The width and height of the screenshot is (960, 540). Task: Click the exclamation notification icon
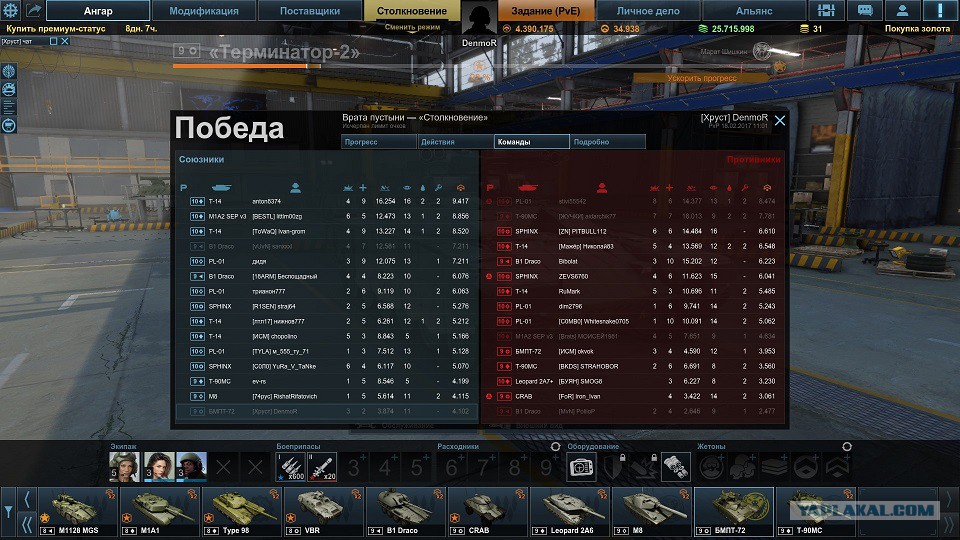tap(940, 10)
